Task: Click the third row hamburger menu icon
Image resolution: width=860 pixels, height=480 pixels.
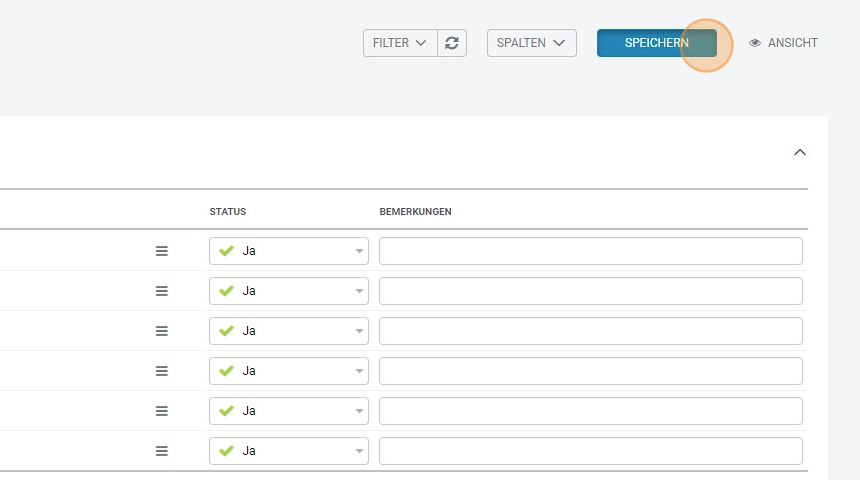Action: (x=162, y=331)
